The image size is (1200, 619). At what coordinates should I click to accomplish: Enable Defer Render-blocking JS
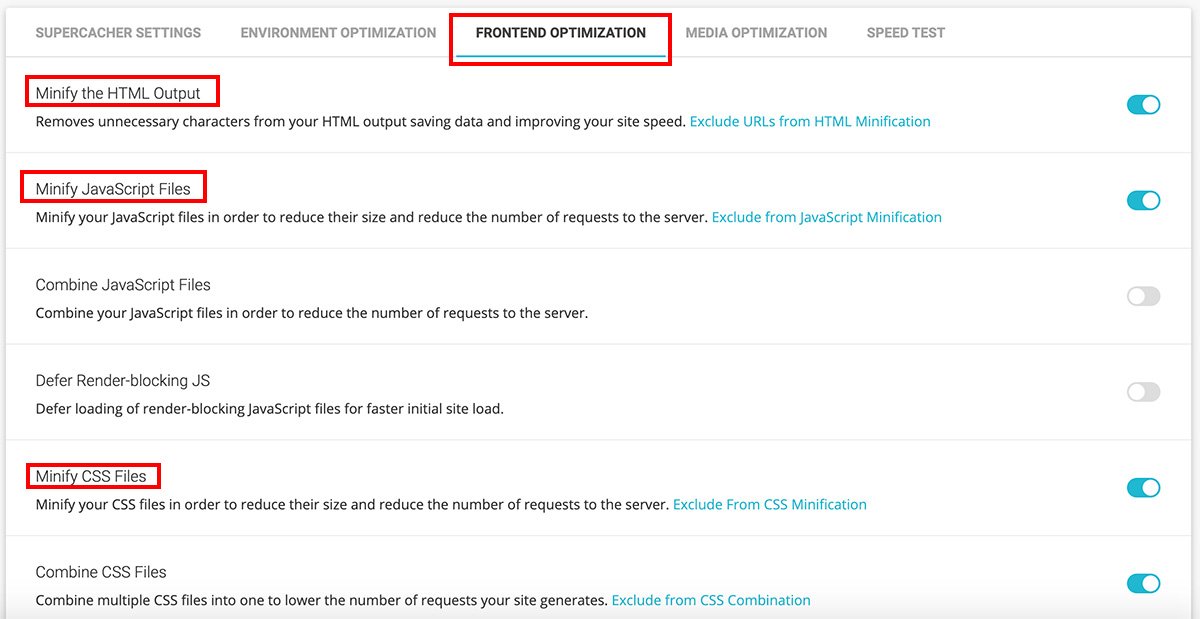[x=1142, y=392]
